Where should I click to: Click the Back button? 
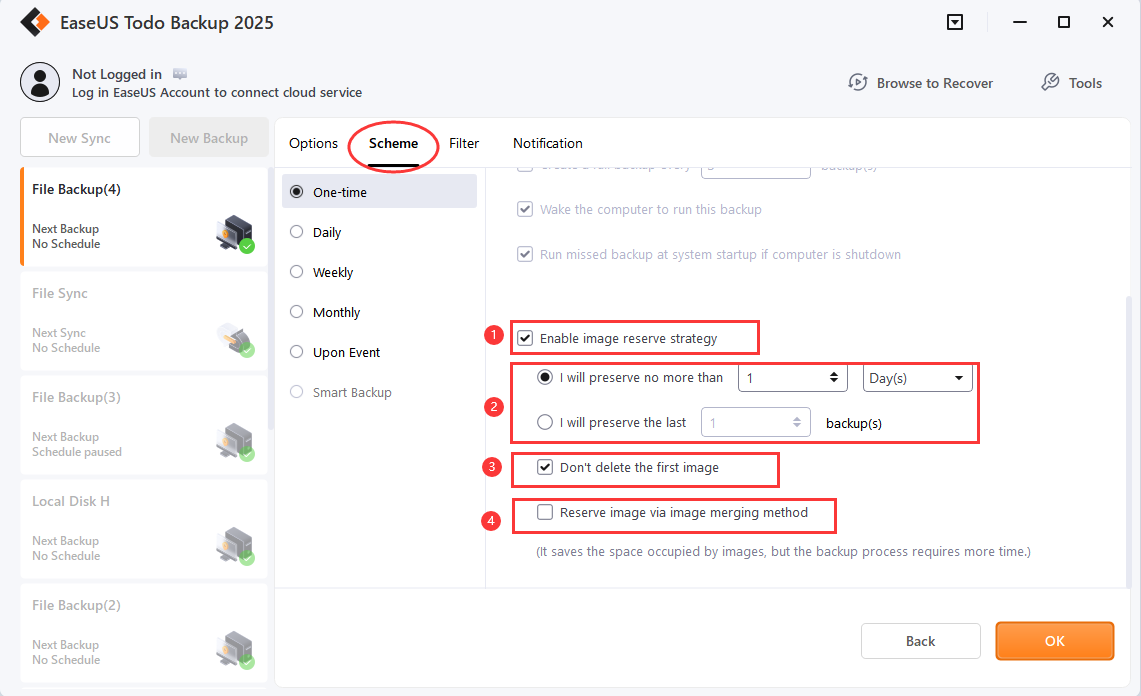921,641
